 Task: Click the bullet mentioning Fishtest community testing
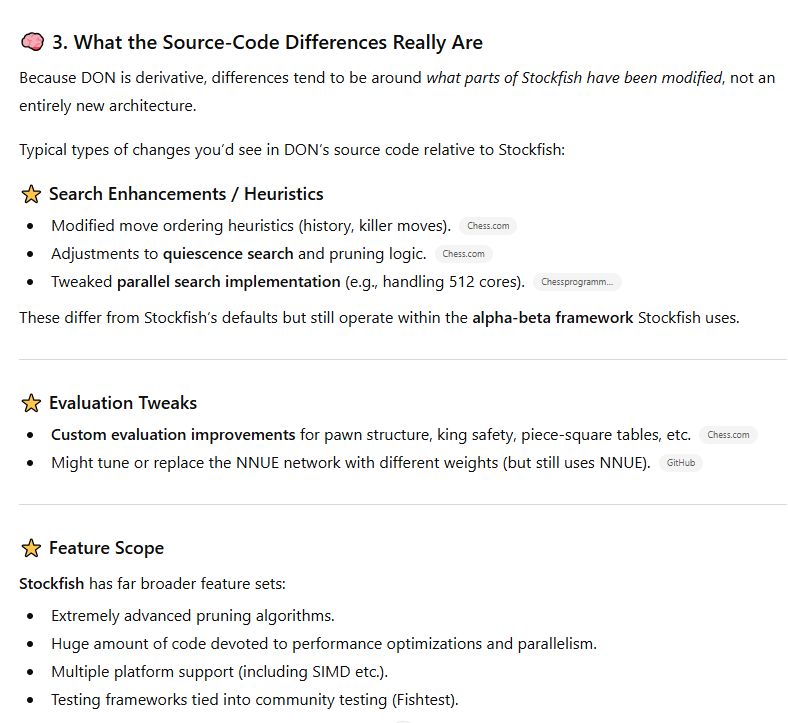pos(254,700)
